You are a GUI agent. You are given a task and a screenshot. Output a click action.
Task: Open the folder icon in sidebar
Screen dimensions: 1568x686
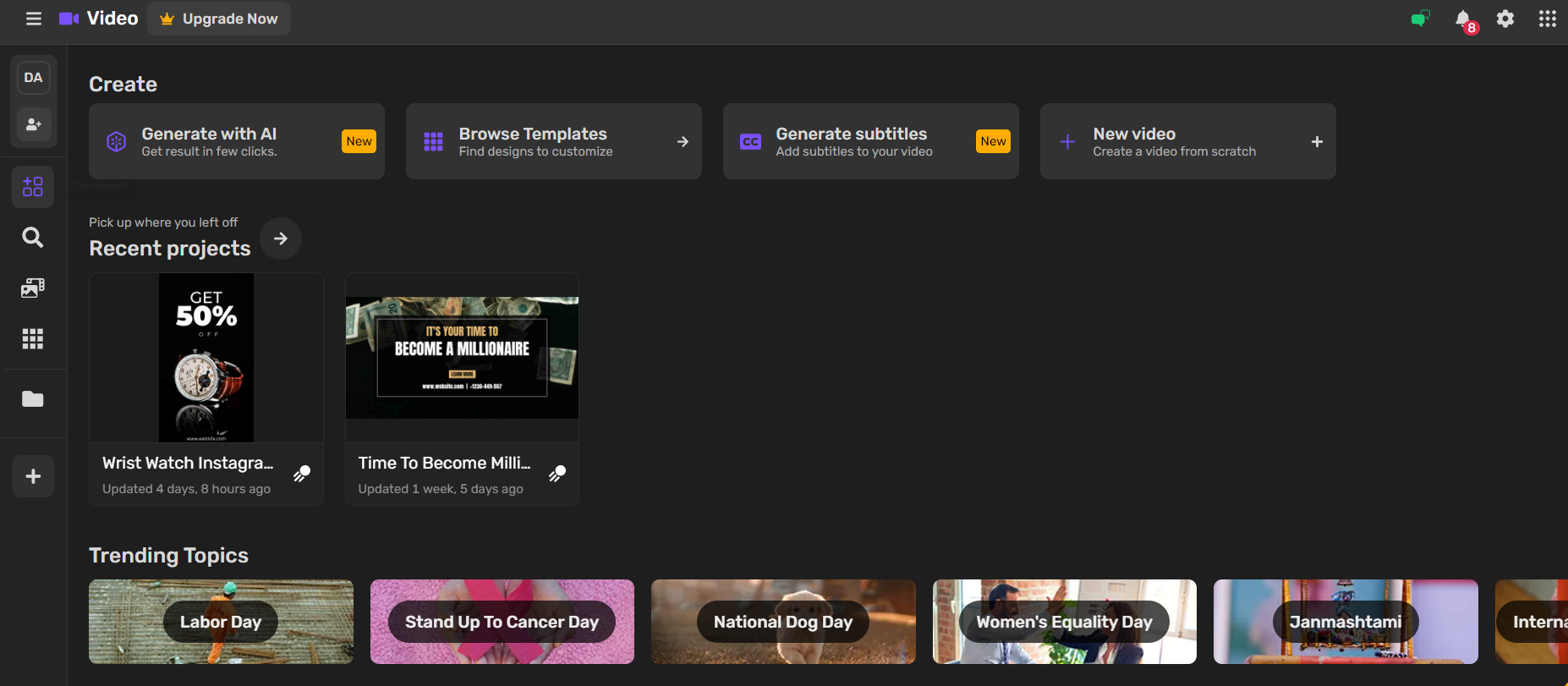[x=33, y=399]
